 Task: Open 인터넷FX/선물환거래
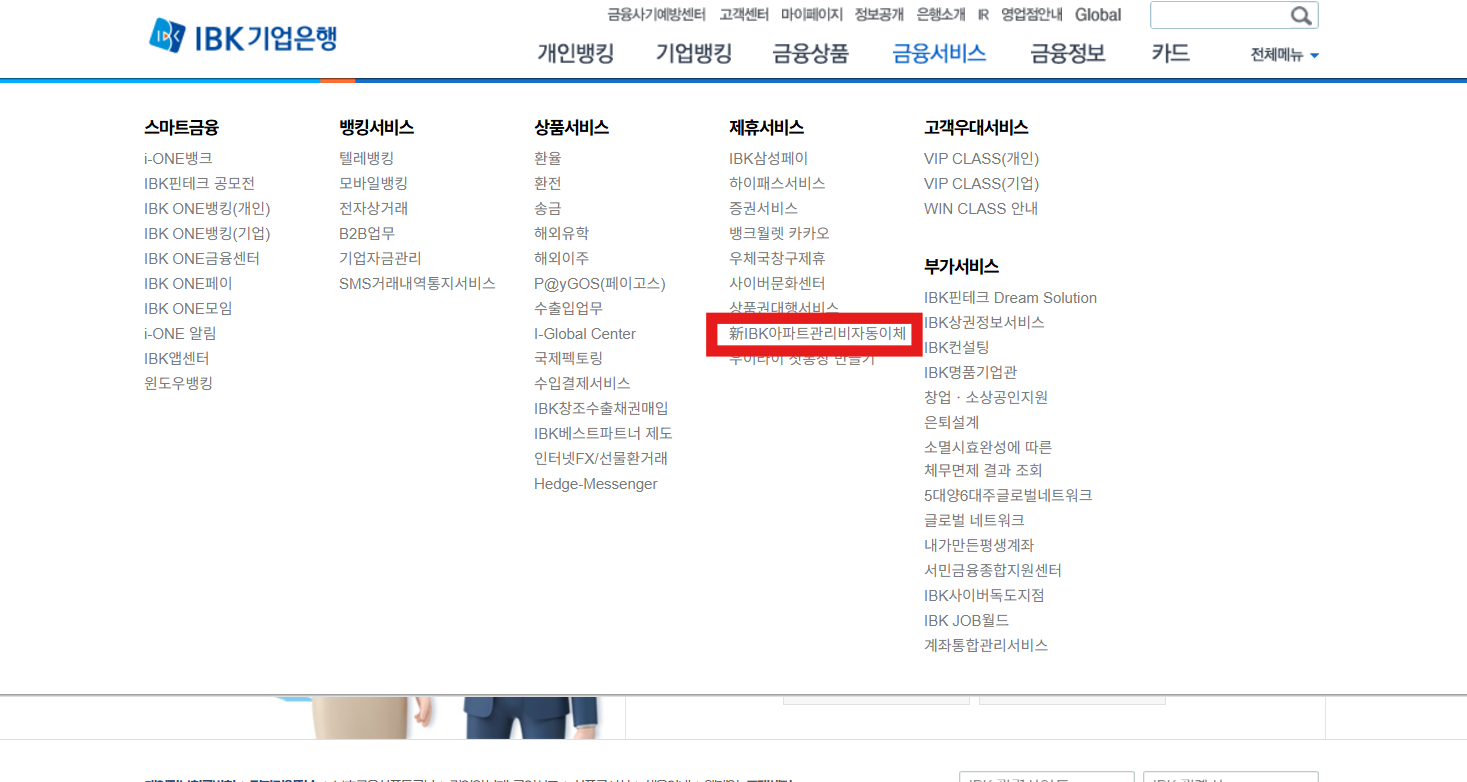point(601,458)
